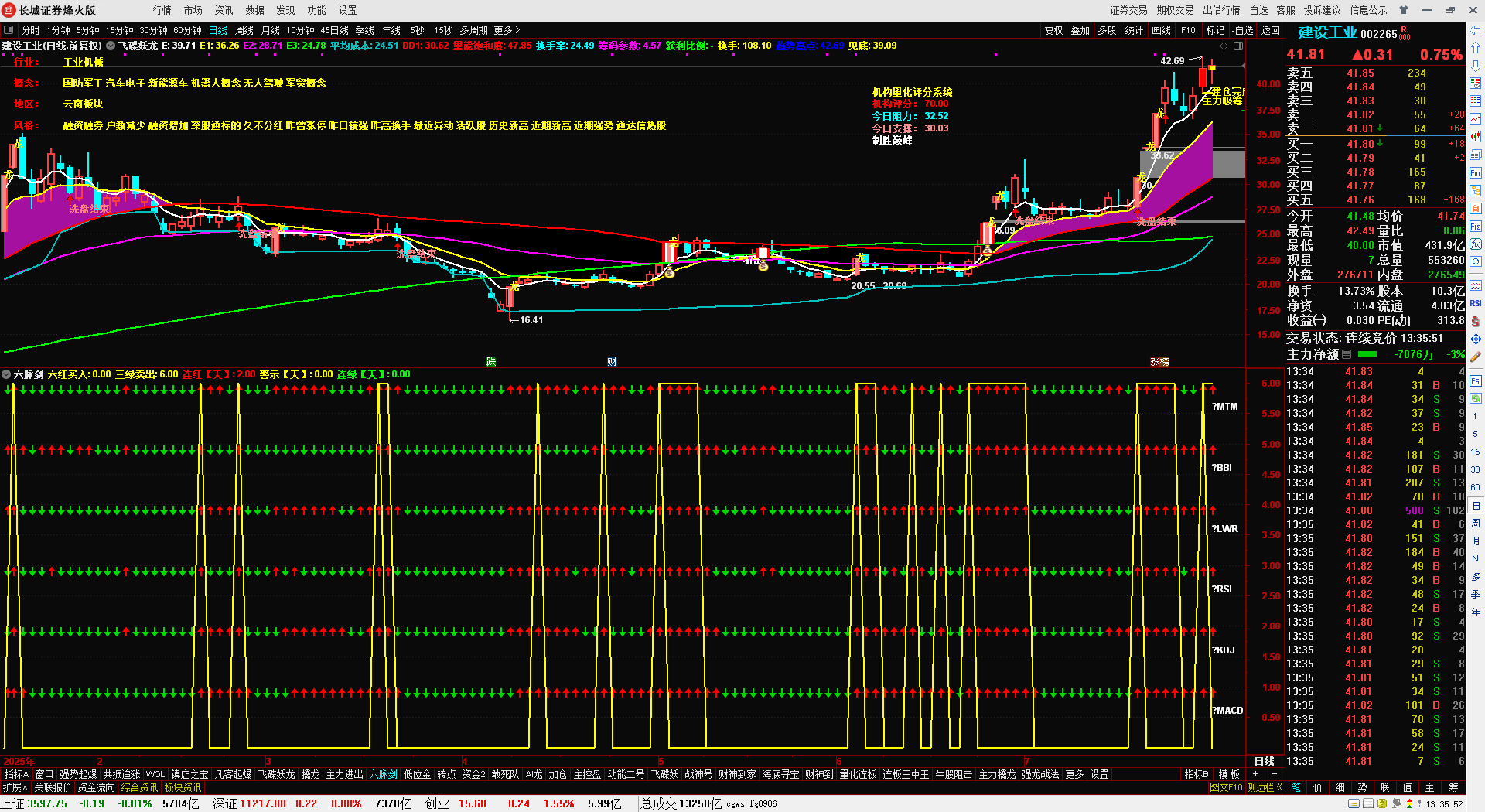1485x812 pixels.
Task: Open the 功能 menu
Action: 317,10
